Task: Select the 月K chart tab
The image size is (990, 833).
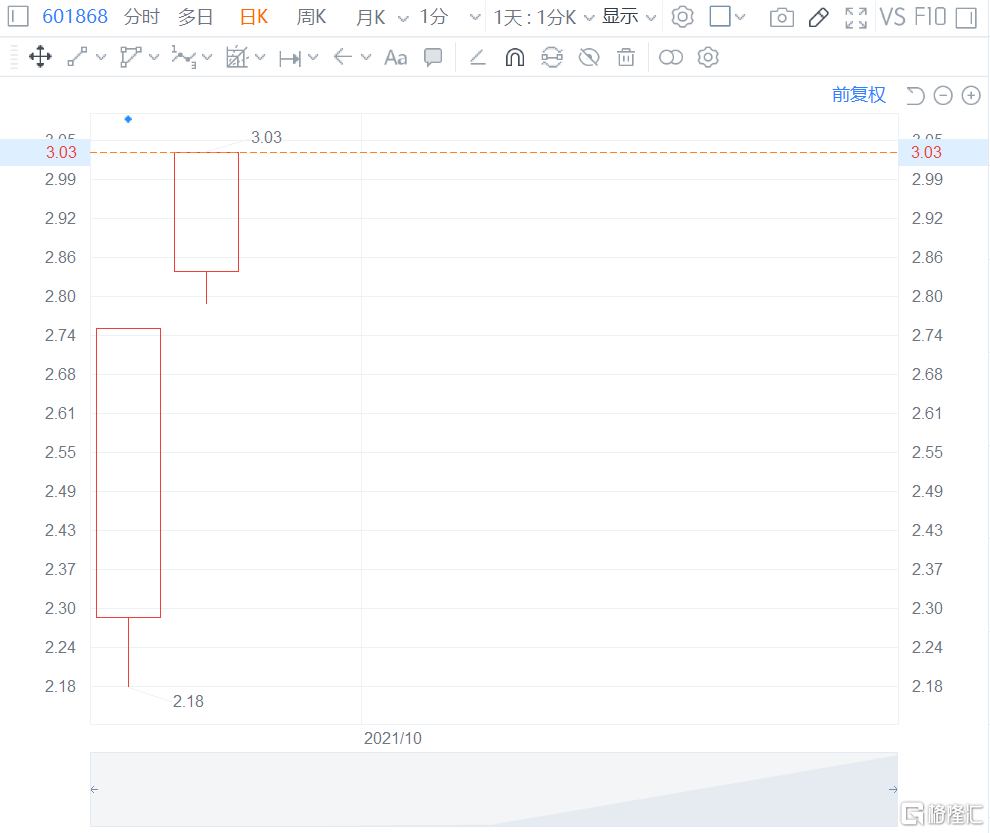Action: click(371, 17)
